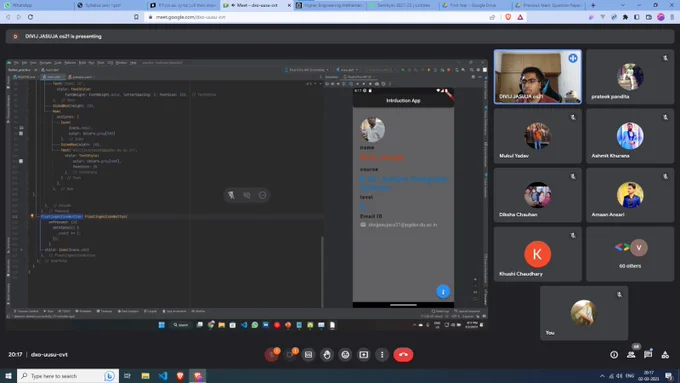Open Brave Rewards triangle icon
680x383 pixels.
click(520, 17)
